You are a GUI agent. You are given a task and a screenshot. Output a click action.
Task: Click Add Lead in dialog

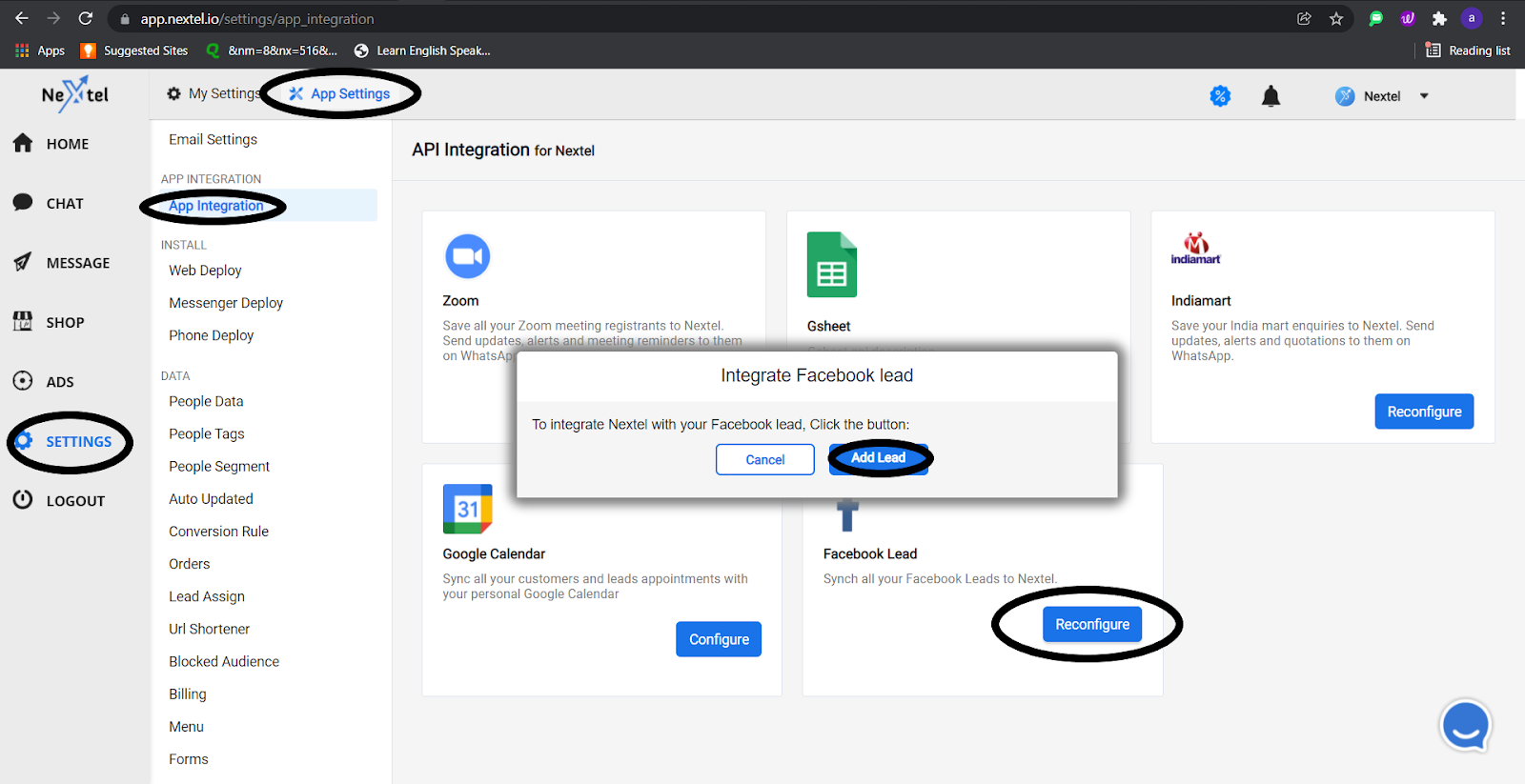[x=878, y=458]
